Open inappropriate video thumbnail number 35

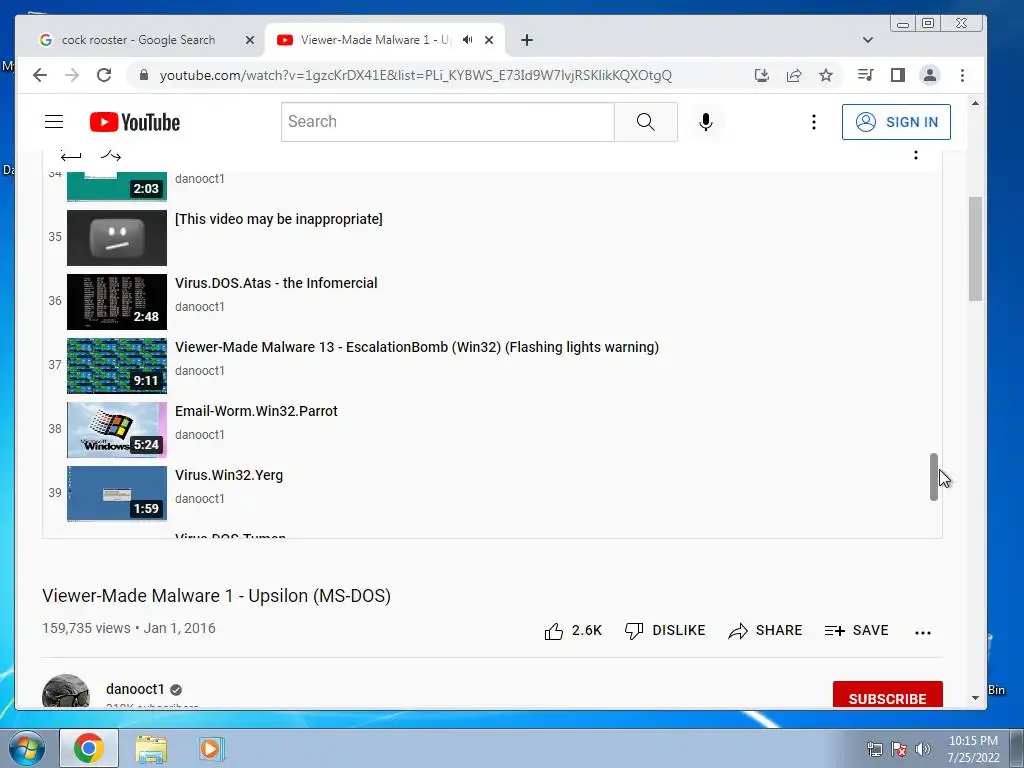pos(117,238)
